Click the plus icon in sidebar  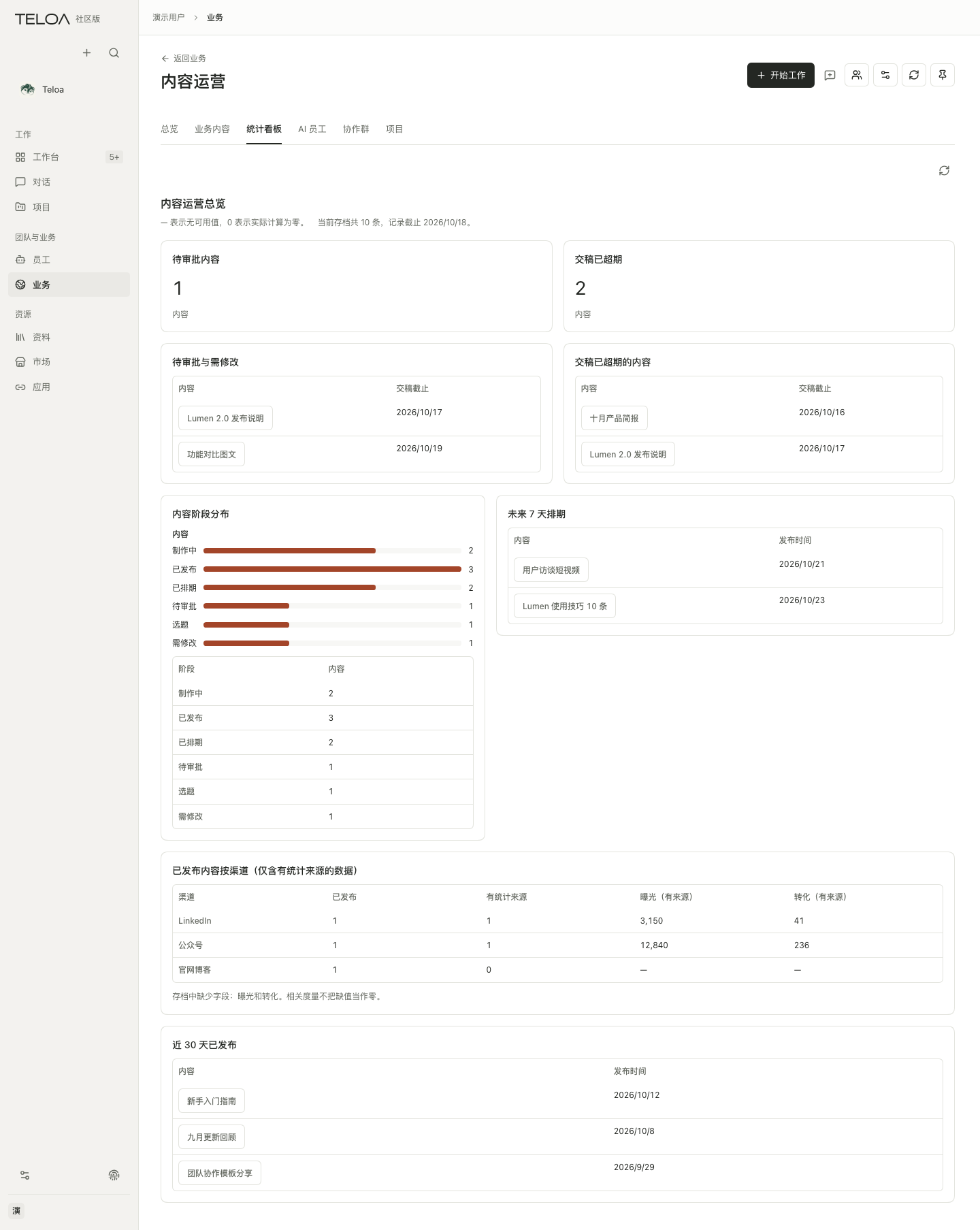point(86,53)
